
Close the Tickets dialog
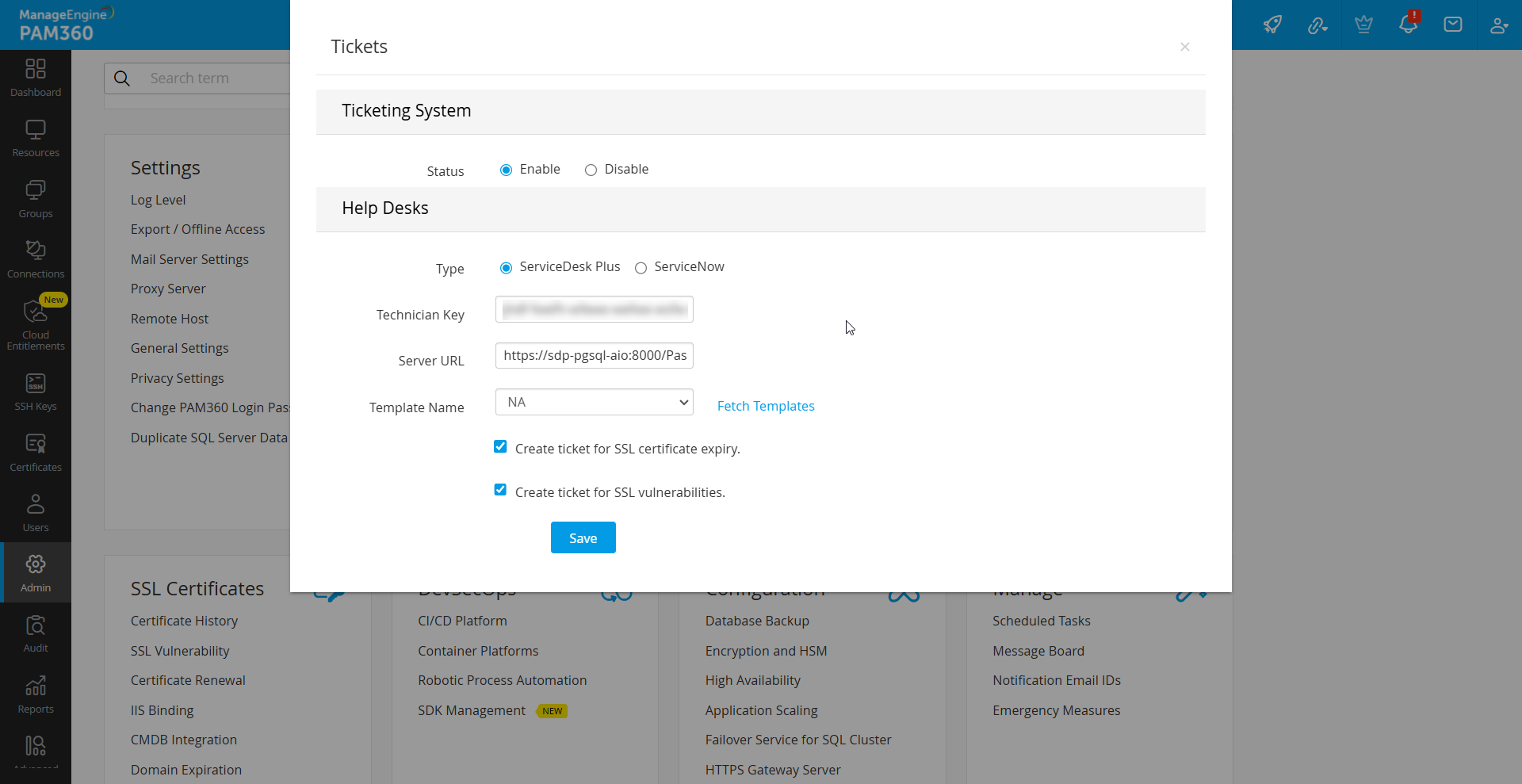(x=1184, y=47)
